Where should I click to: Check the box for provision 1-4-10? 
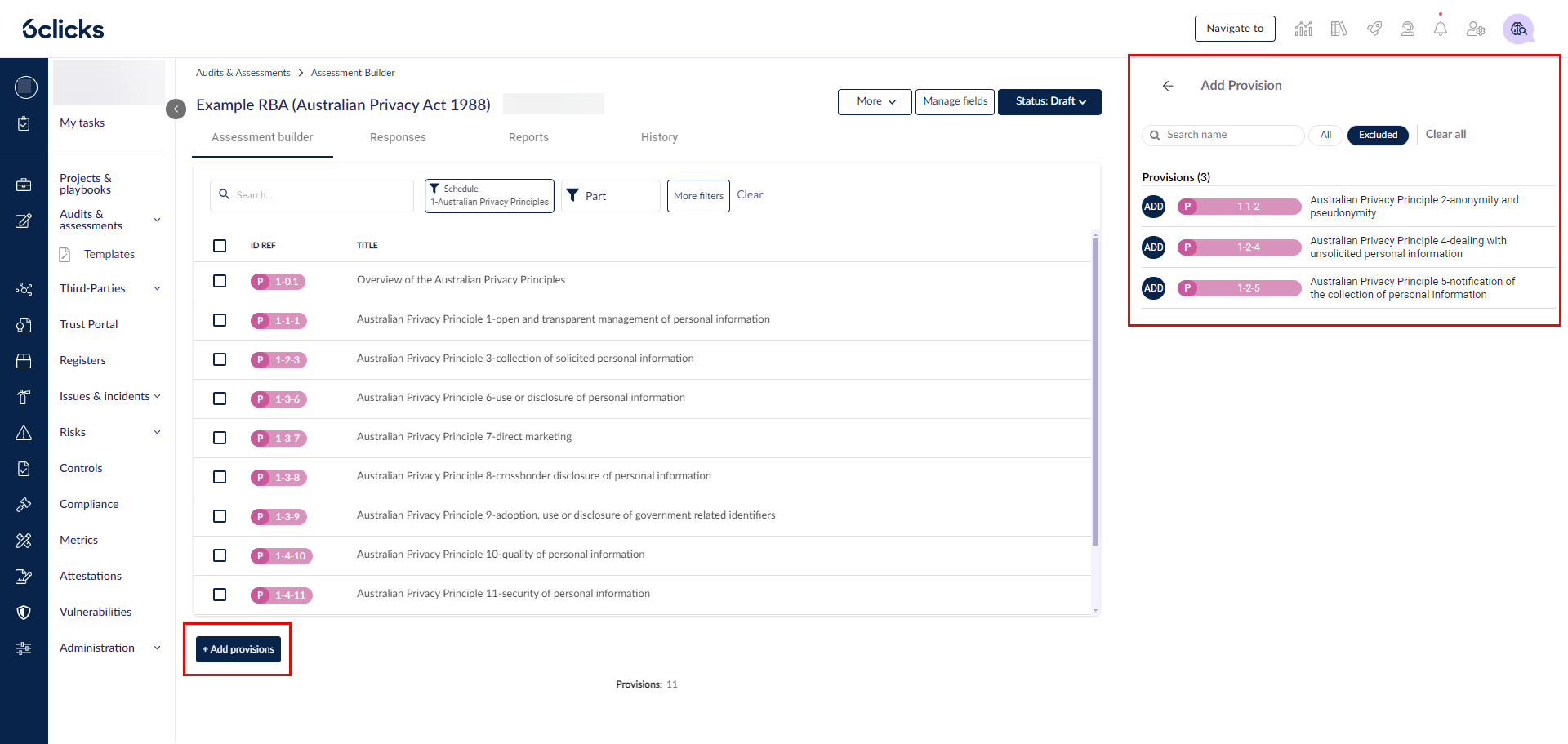[x=220, y=555]
